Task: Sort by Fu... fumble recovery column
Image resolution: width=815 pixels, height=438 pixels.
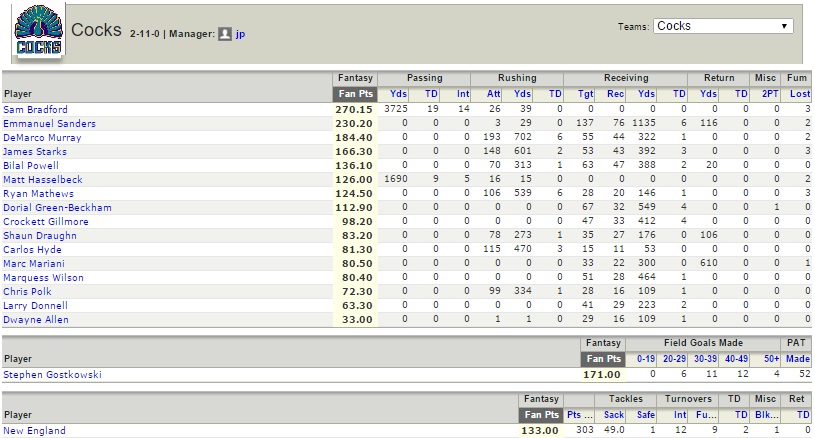Action: [707, 415]
